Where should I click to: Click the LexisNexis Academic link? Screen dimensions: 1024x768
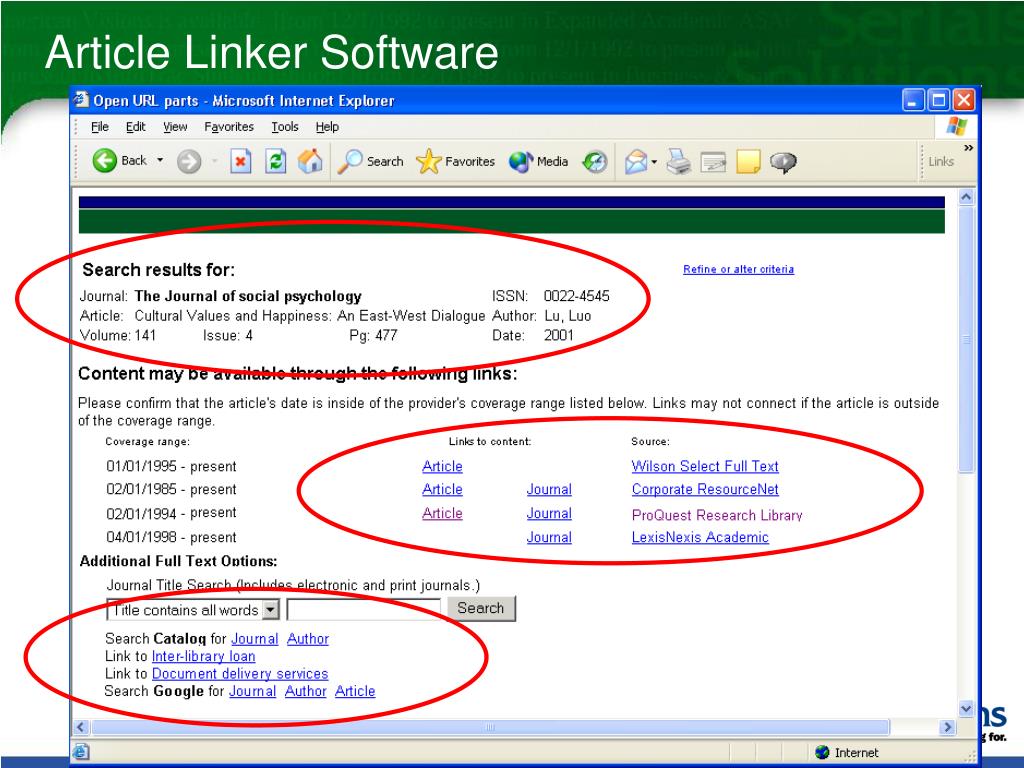700,537
